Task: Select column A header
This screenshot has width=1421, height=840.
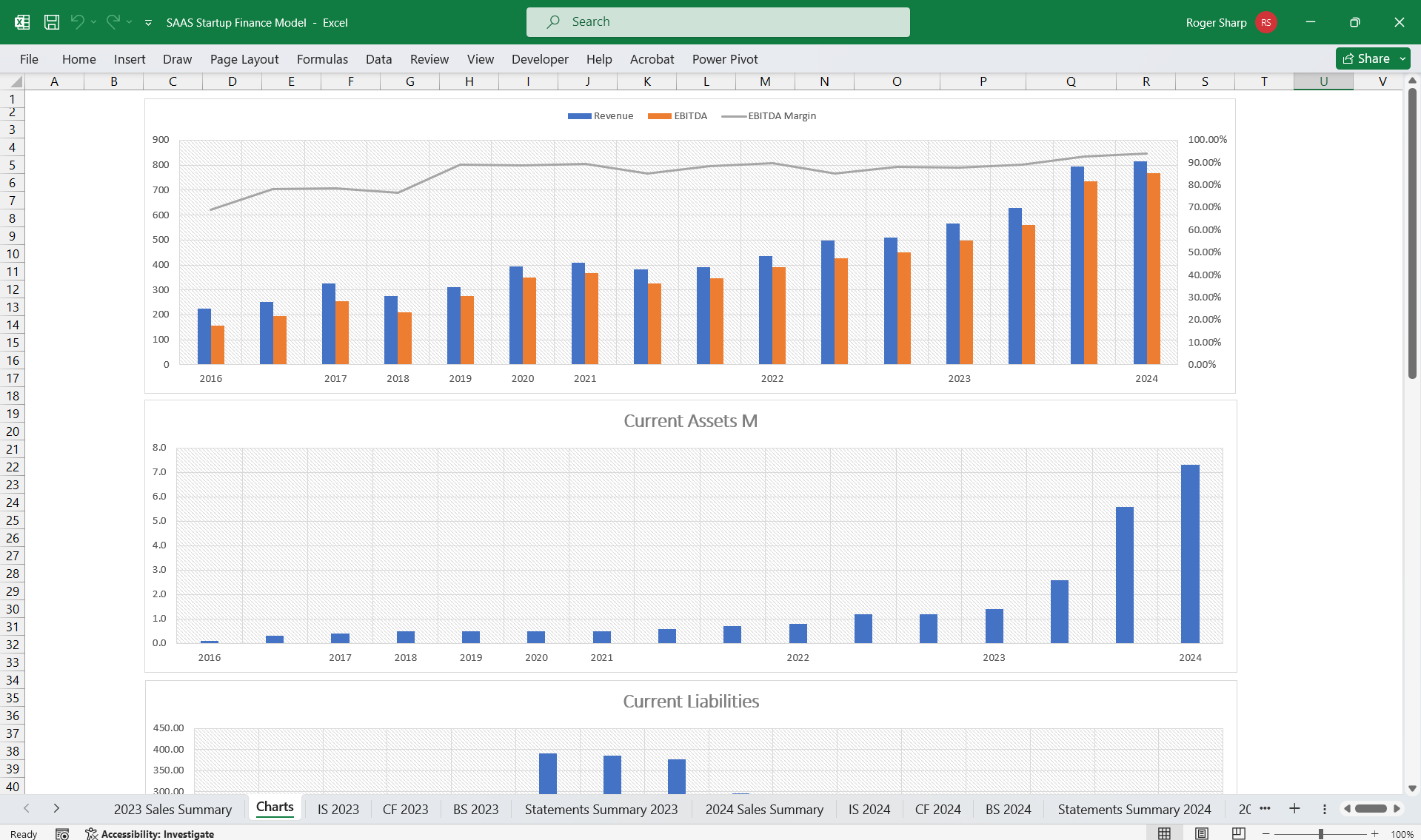Action: pos(54,81)
